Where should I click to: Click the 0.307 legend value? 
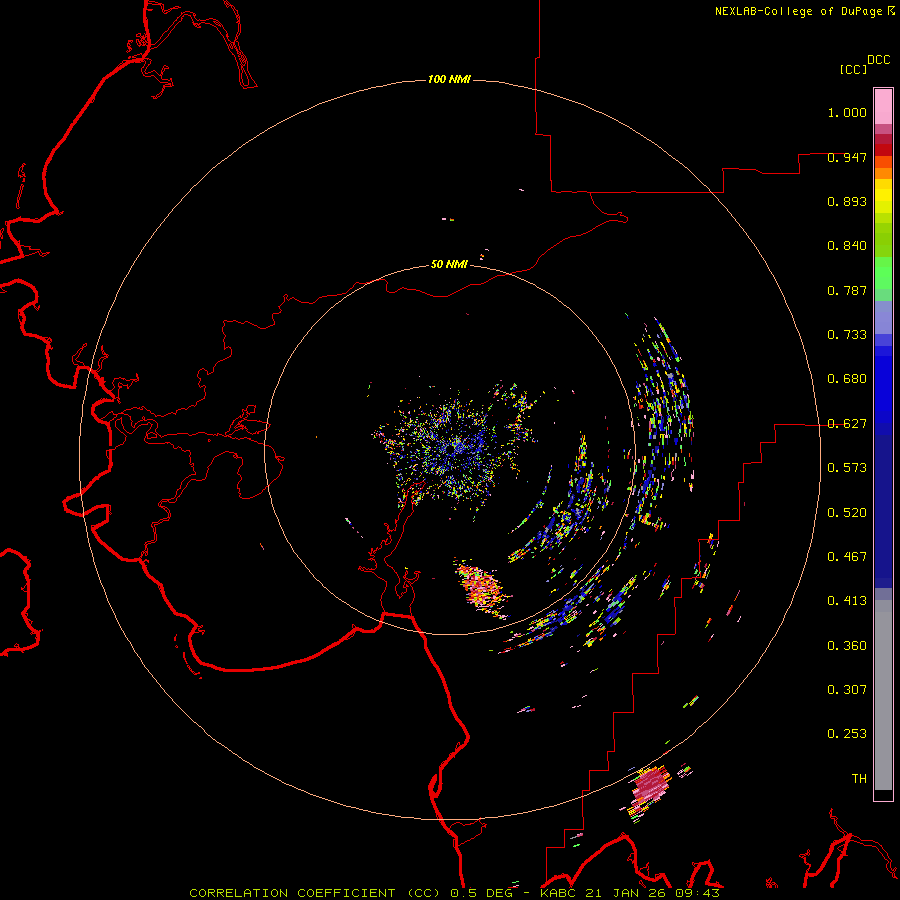tap(847, 690)
